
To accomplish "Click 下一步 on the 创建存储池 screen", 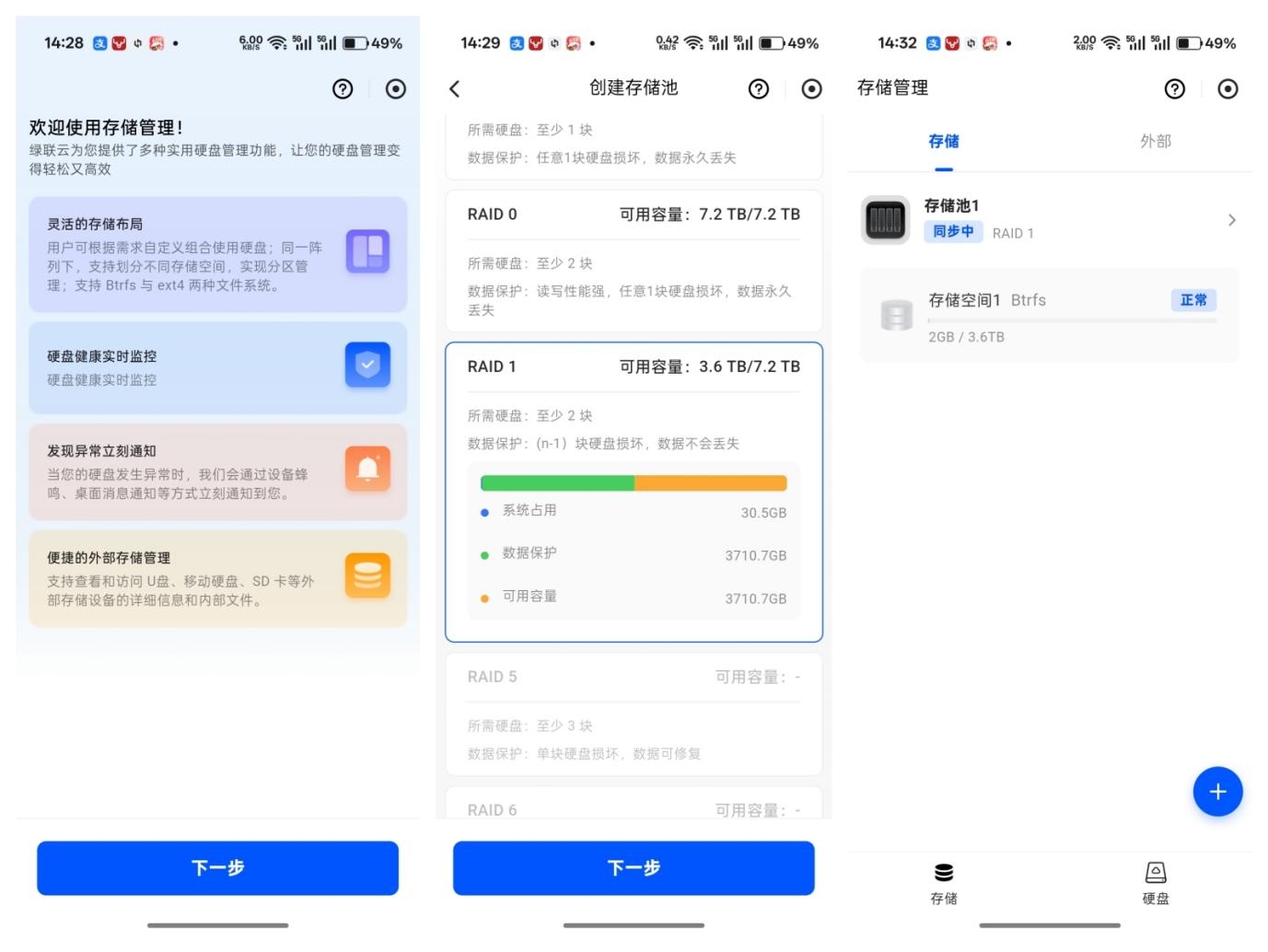I will pyautogui.click(x=634, y=867).
